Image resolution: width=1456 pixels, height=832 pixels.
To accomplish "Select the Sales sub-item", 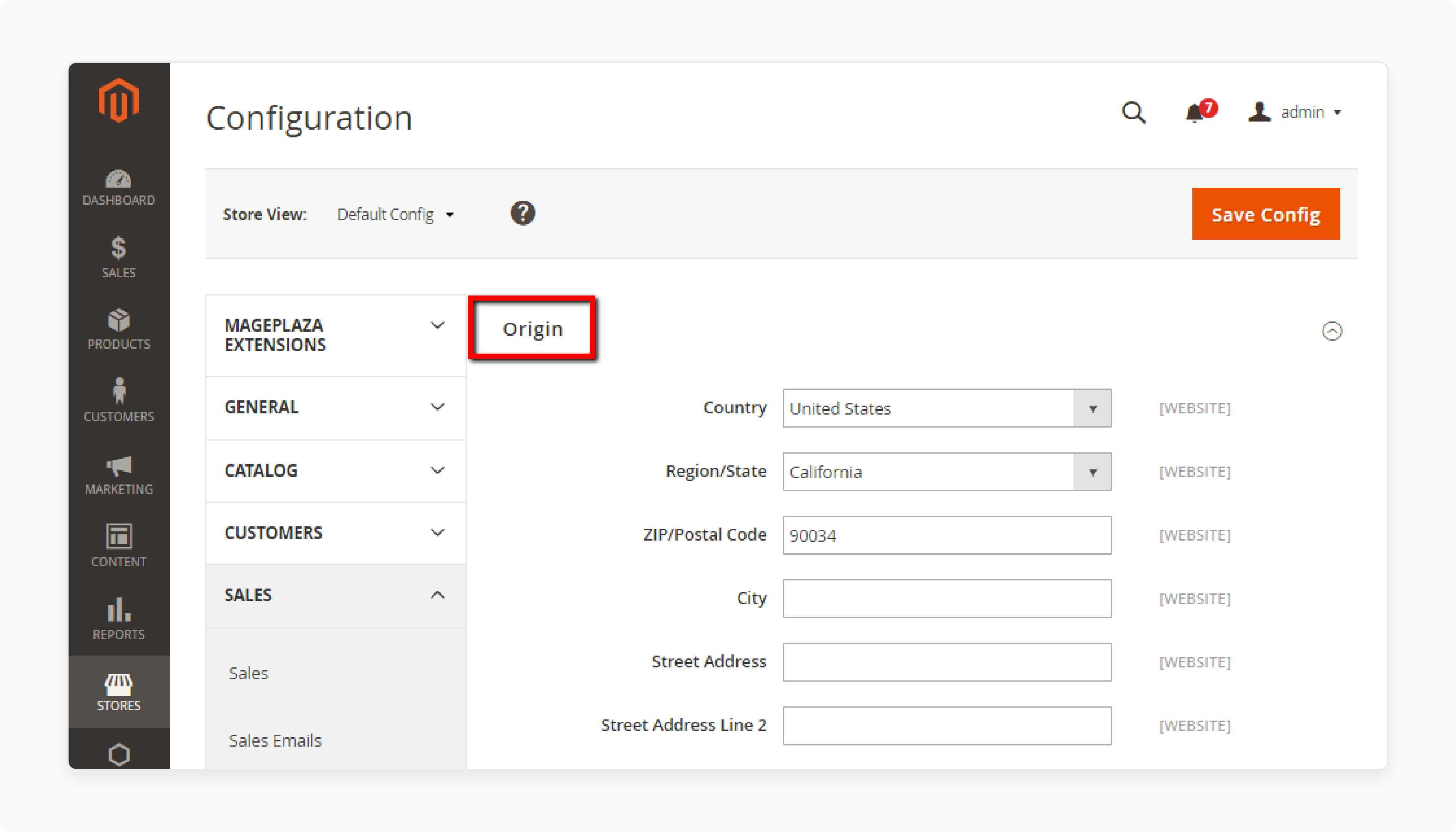I will point(248,673).
